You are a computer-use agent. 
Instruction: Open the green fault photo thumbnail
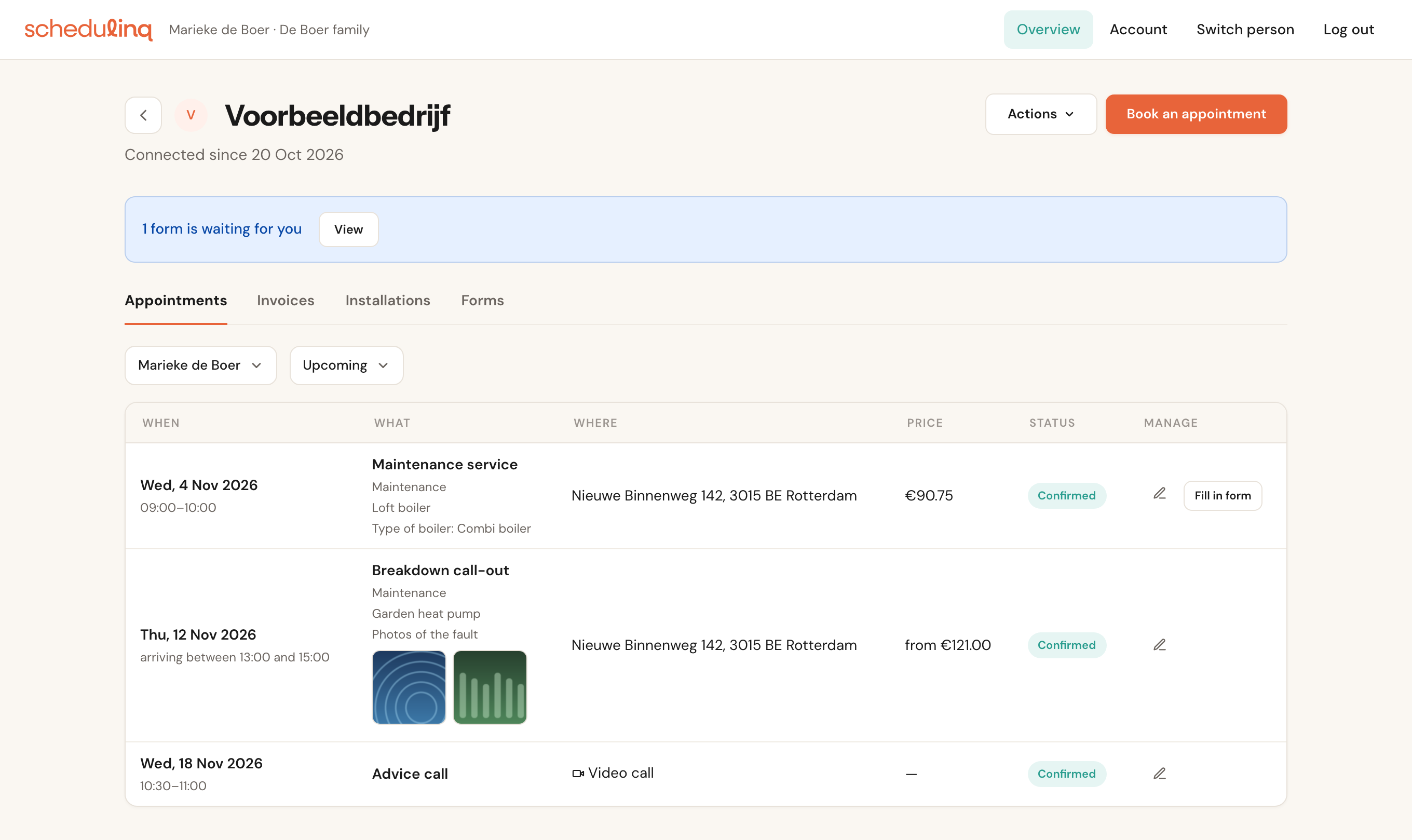click(x=490, y=687)
